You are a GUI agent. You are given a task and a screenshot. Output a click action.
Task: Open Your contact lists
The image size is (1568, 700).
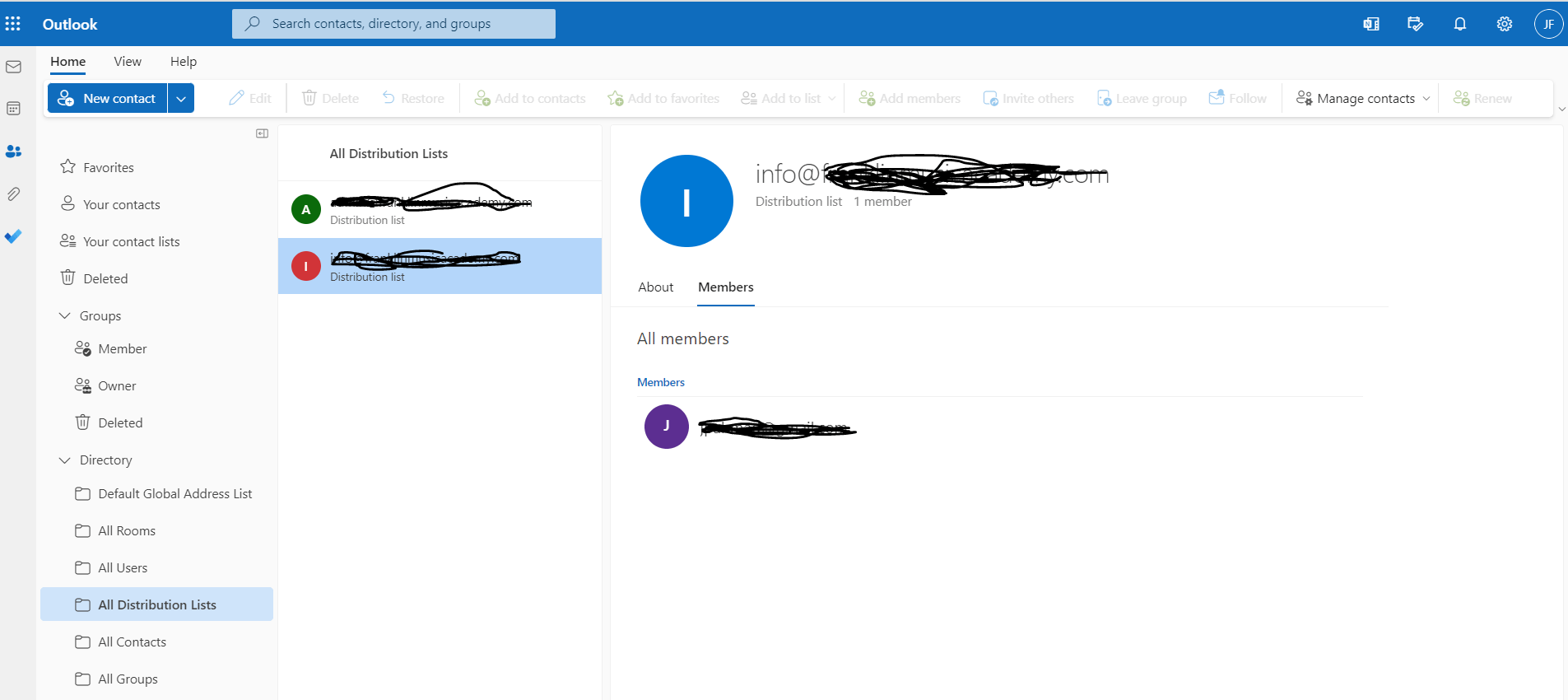(x=156, y=241)
